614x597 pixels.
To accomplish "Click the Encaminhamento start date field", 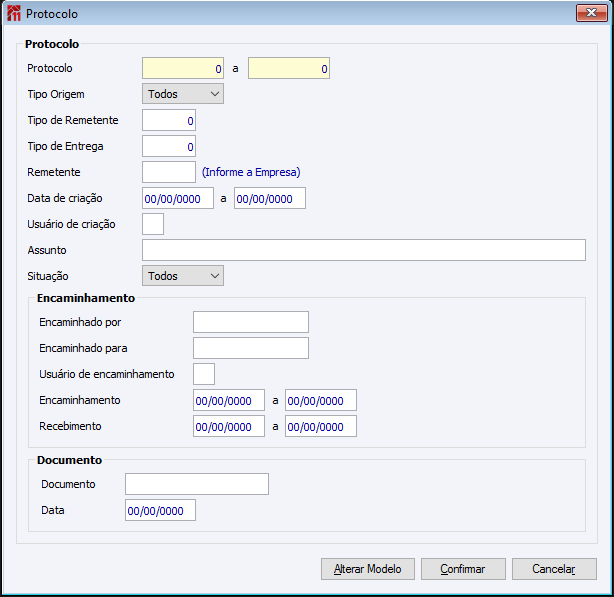I will click(x=229, y=400).
